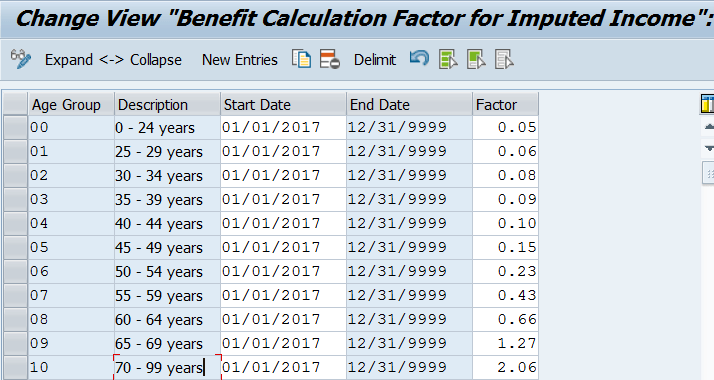Click the '40 - 44 years' description cell

[x=167, y=223]
